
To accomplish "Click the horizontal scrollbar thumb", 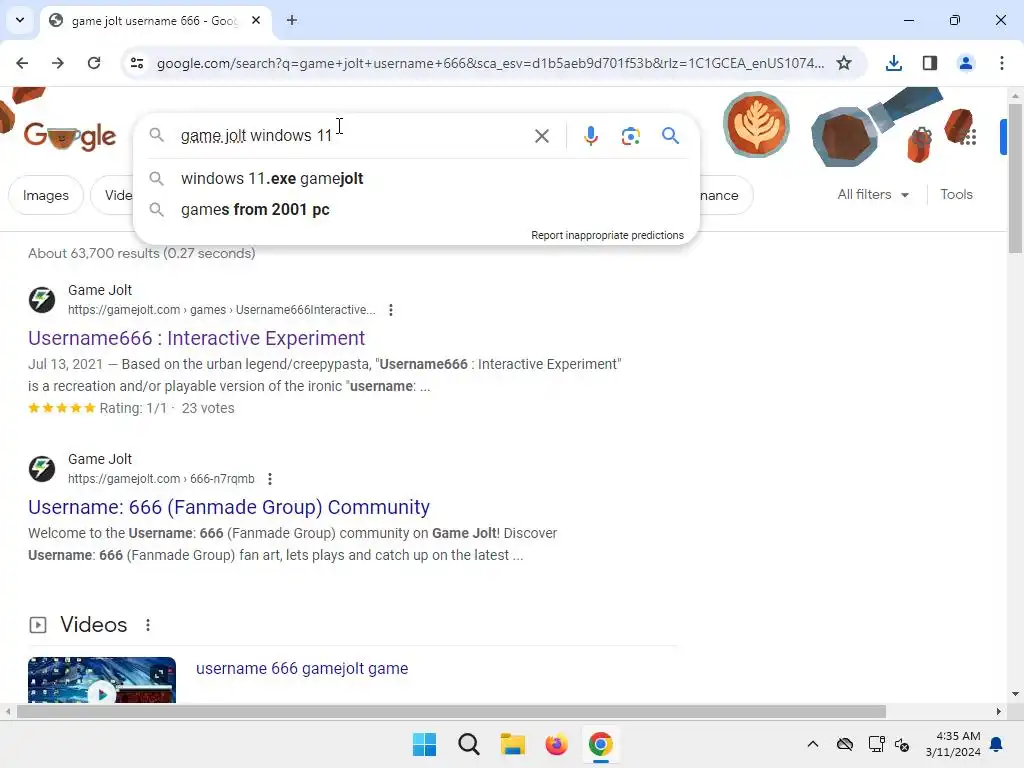I will 451,711.
